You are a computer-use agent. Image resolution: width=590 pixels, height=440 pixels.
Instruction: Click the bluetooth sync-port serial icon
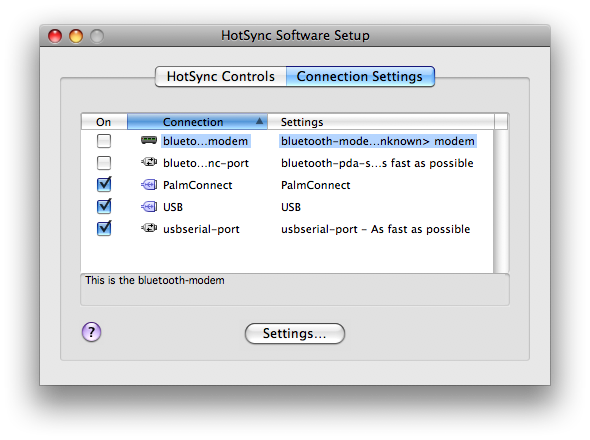pyautogui.click(x=149, y=163)
